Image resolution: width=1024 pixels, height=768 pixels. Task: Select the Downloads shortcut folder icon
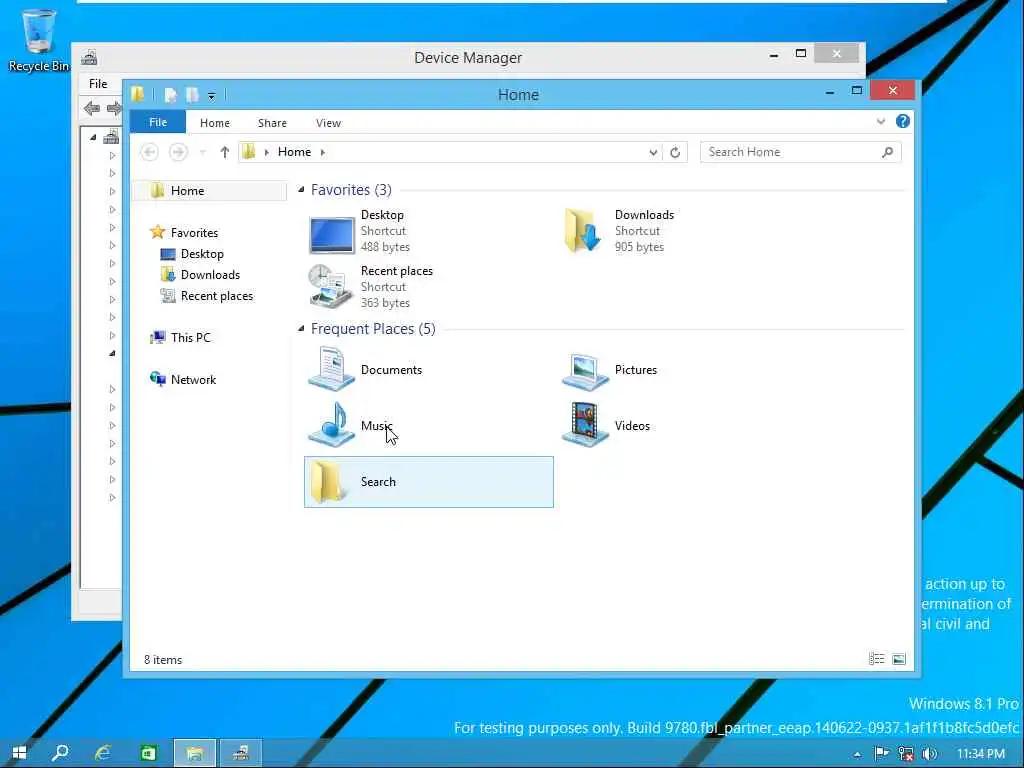582,231
